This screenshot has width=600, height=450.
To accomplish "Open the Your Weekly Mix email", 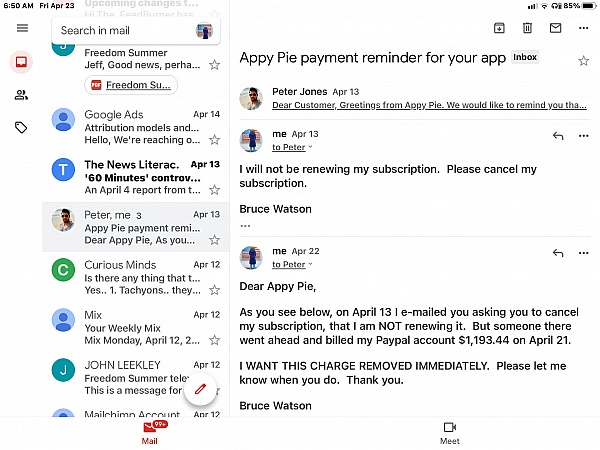I will [136, 328].
